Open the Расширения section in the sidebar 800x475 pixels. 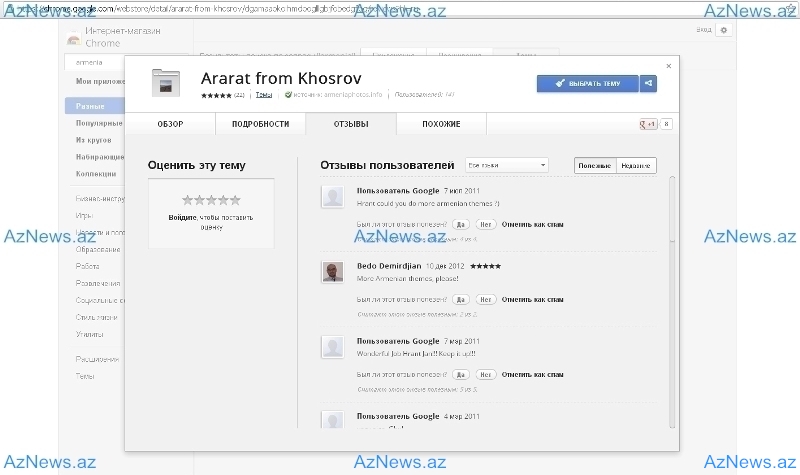97,359
